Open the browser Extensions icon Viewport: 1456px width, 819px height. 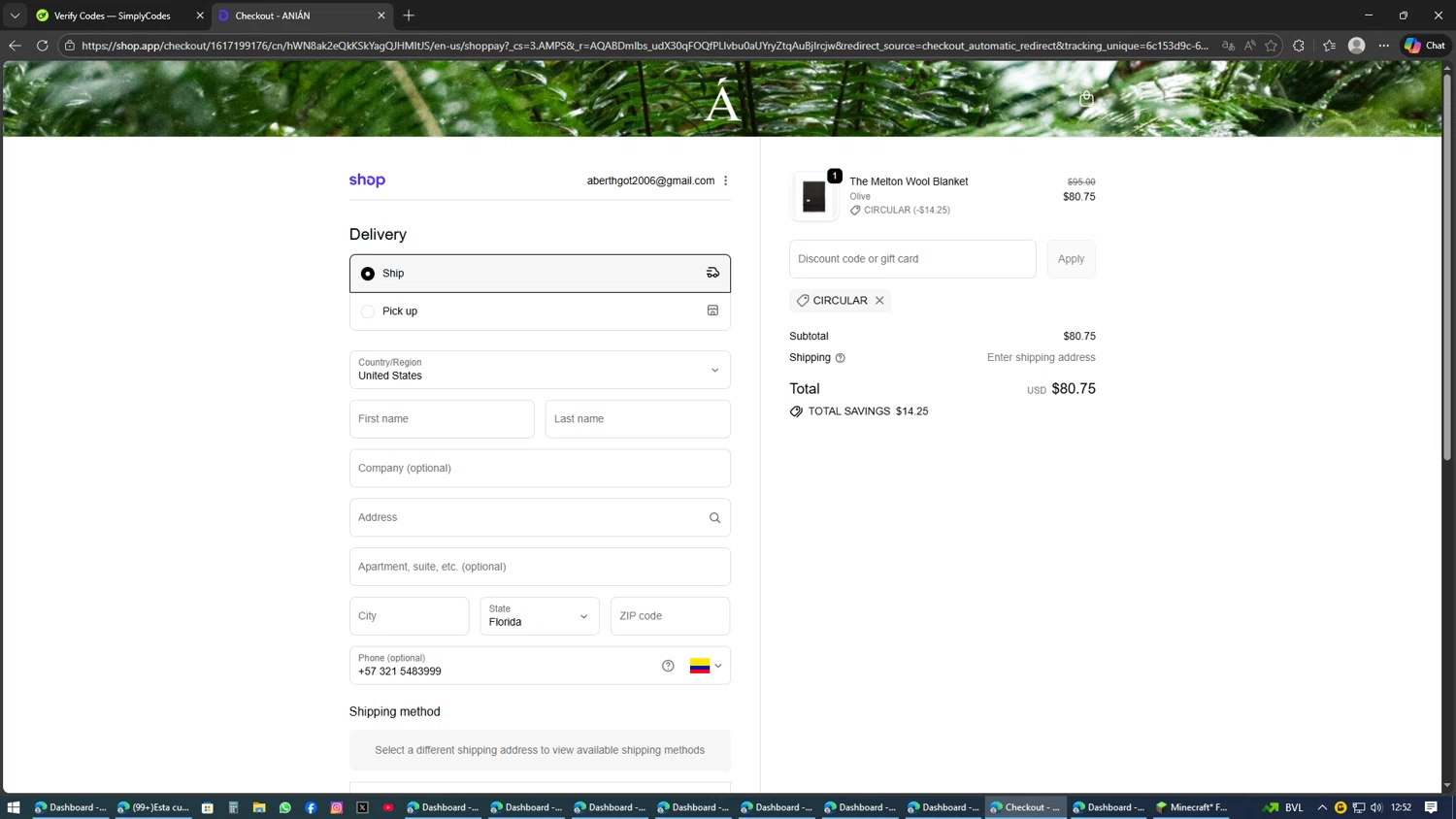point(1299,46)
